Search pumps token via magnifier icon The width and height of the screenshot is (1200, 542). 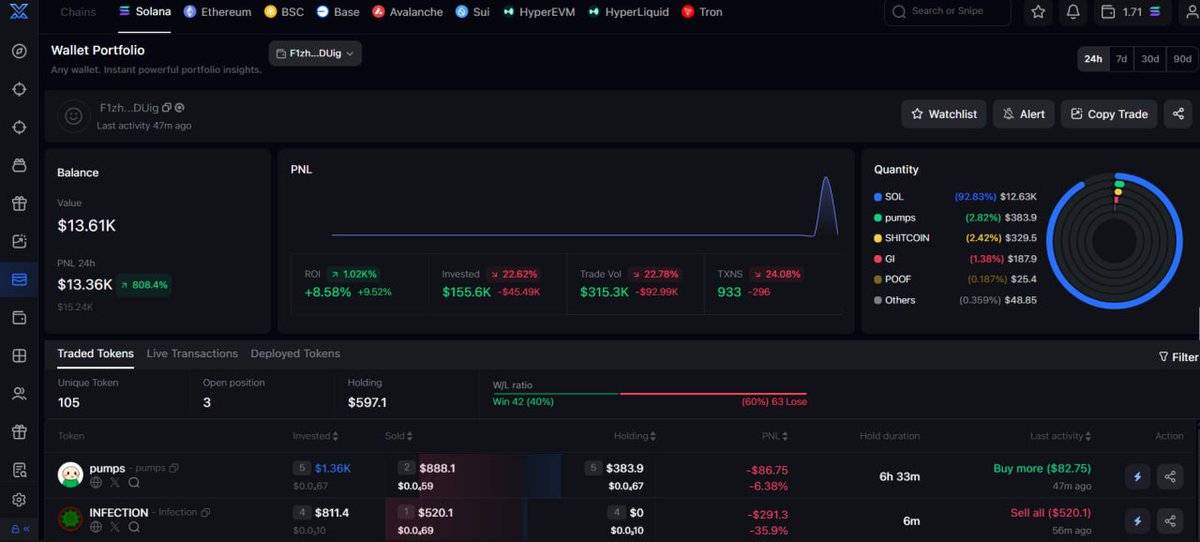coord(134,482)
